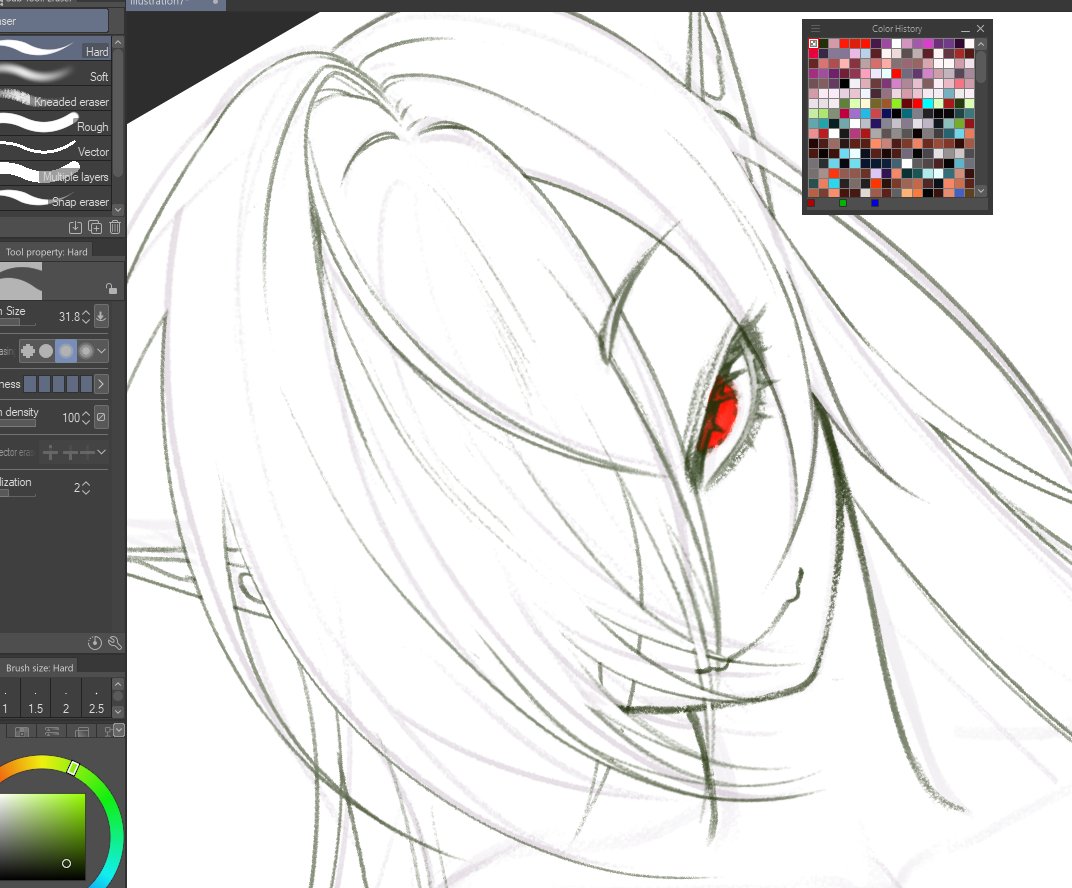This screenshot has width=1072, height=888.
Task: Import sub tool material icon
Action: pos(75,227)
